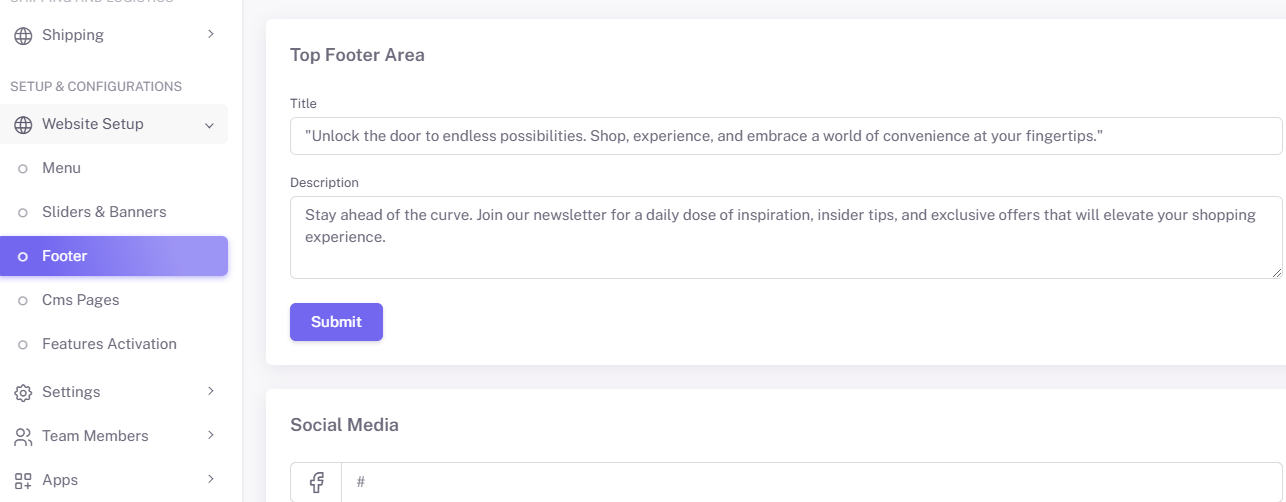This screenshot has width=1286, height=502.
Task: Expand the Apps submenu arrow
Action: coord(210,479)
